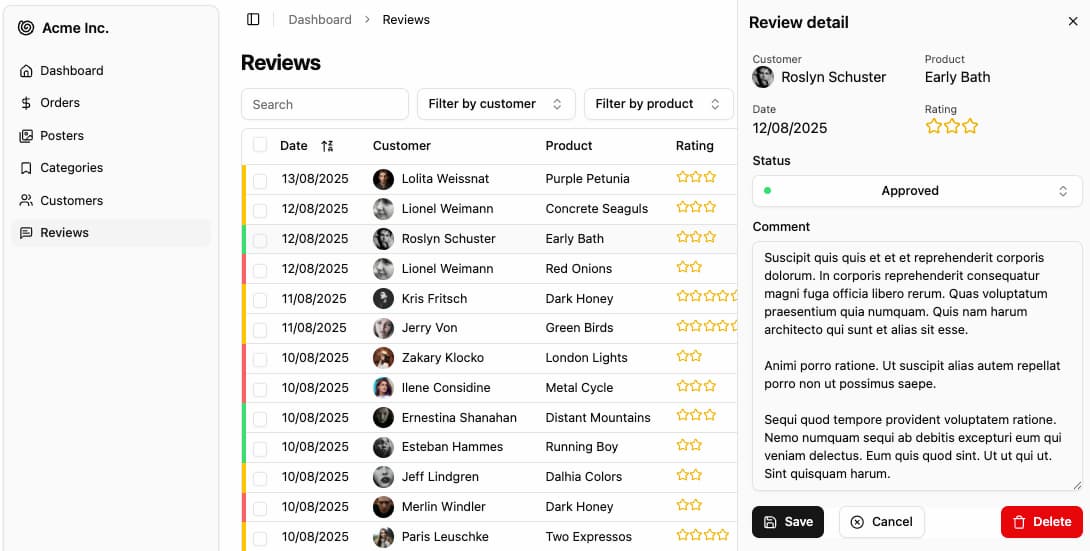Toggle the select-all checkbox in table header
This screenshot has width=1090, height=551.
260,145
